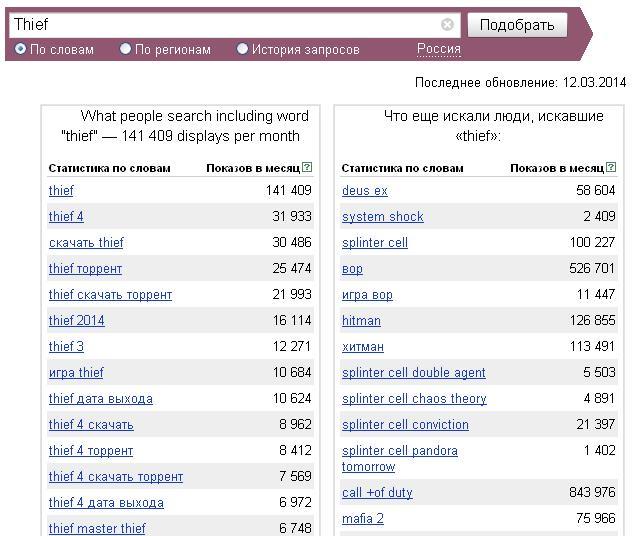The width and height of the screenshot is (641, 536).
Task: Open the thief дата выхода link
Action: tap(101, 399)
